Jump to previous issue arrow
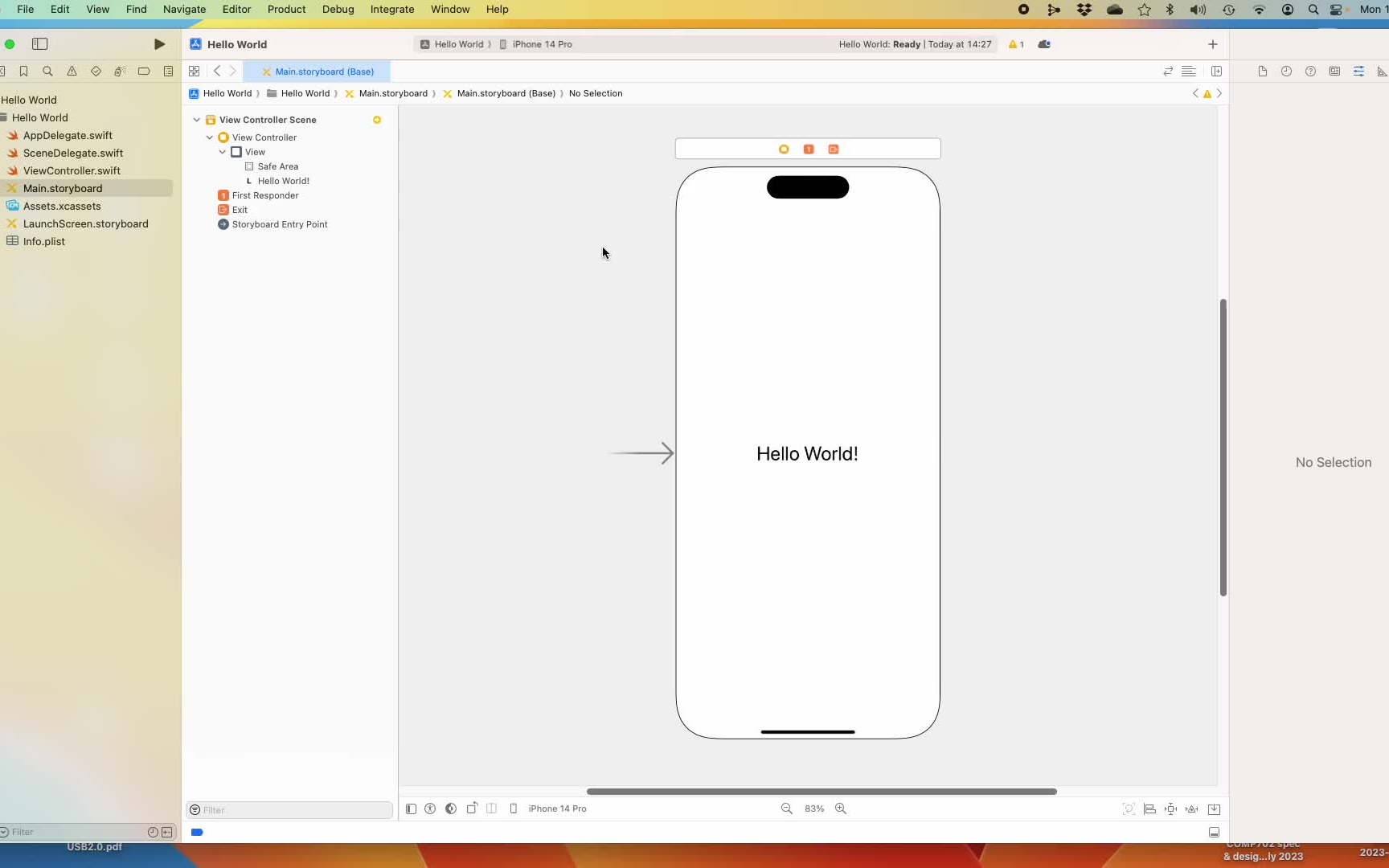The height and width of the screenshot is (868, 1389). (x=1195, y=93)
